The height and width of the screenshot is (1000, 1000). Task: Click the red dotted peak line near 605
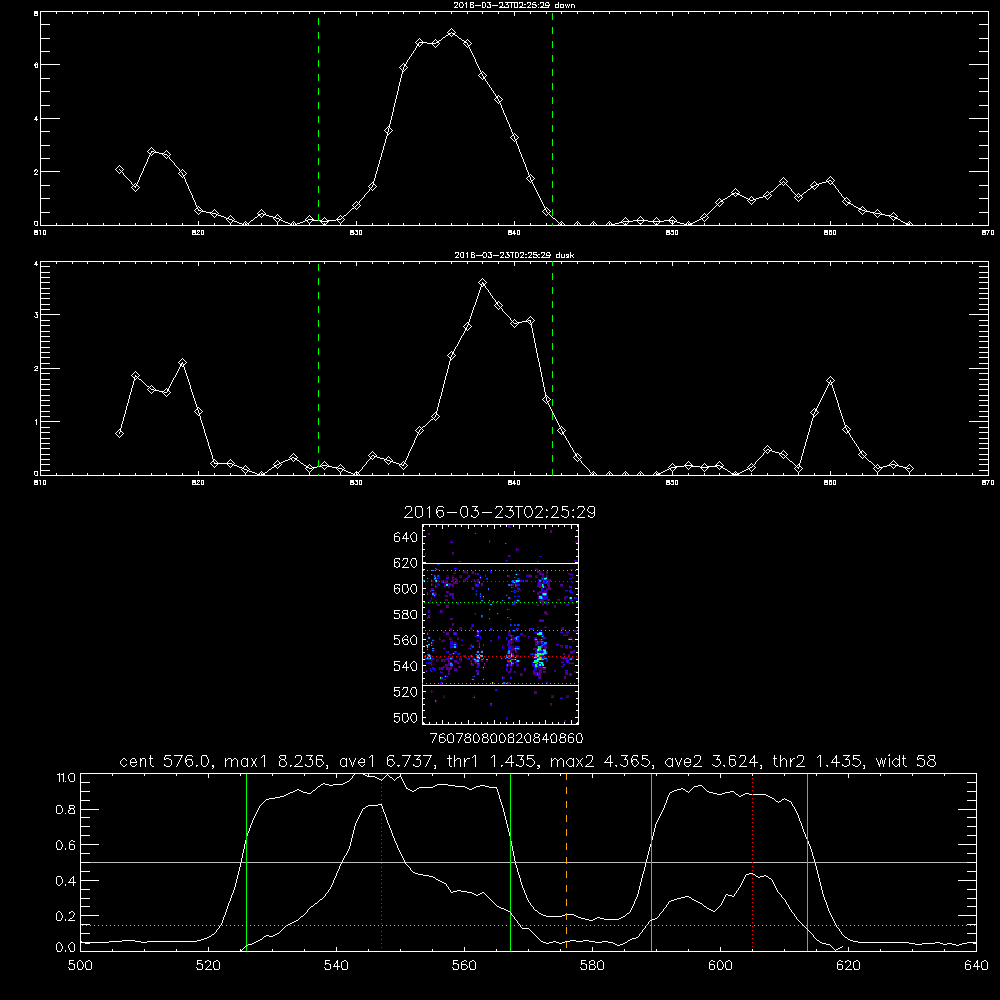(x=753, y=862)
